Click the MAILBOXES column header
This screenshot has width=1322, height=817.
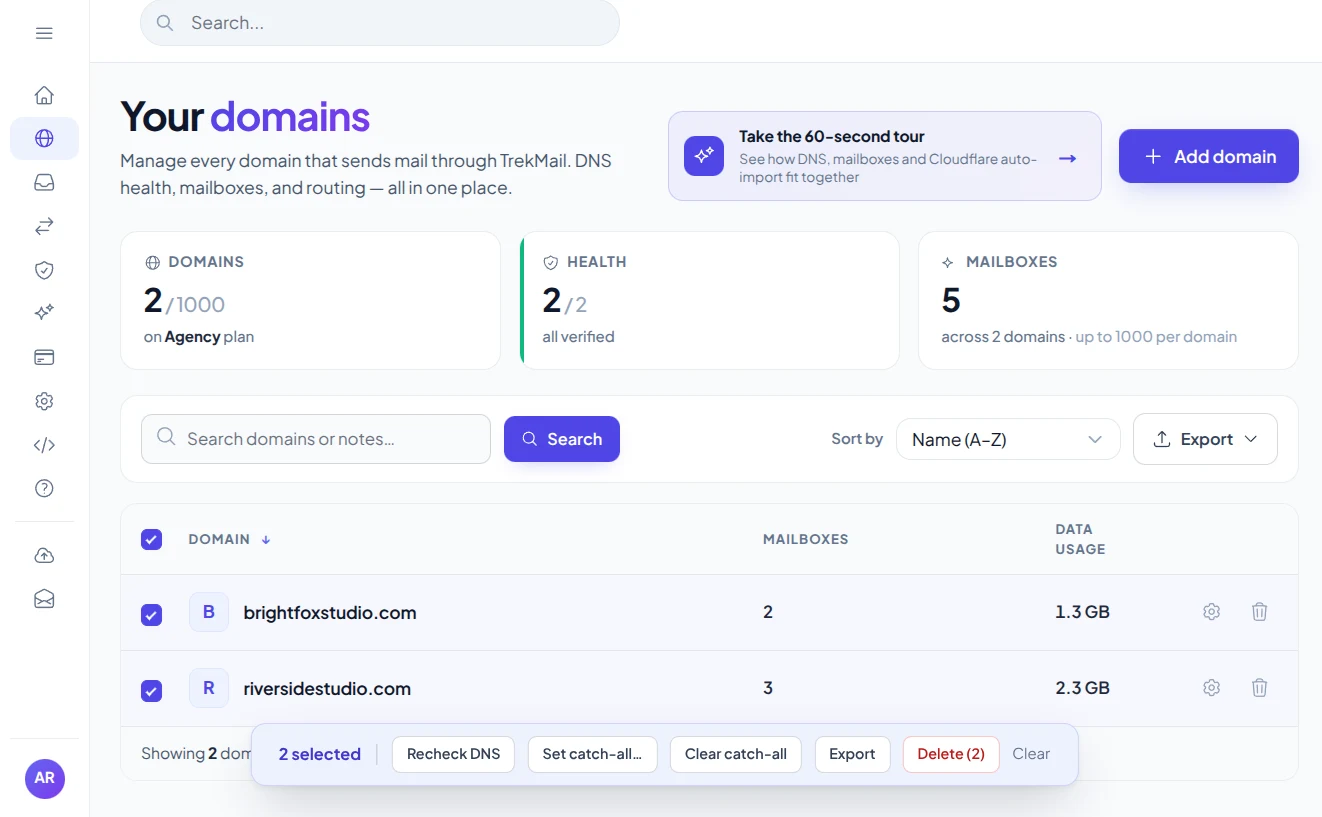(805, 539)
